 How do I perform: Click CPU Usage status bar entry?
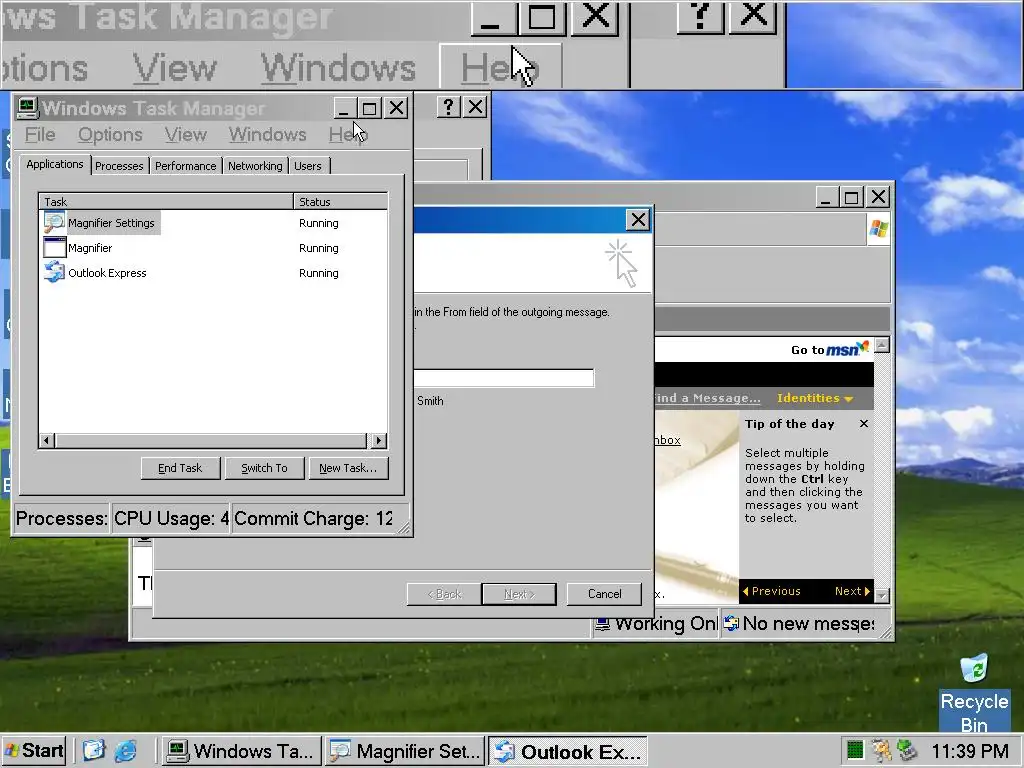(170, 519)
